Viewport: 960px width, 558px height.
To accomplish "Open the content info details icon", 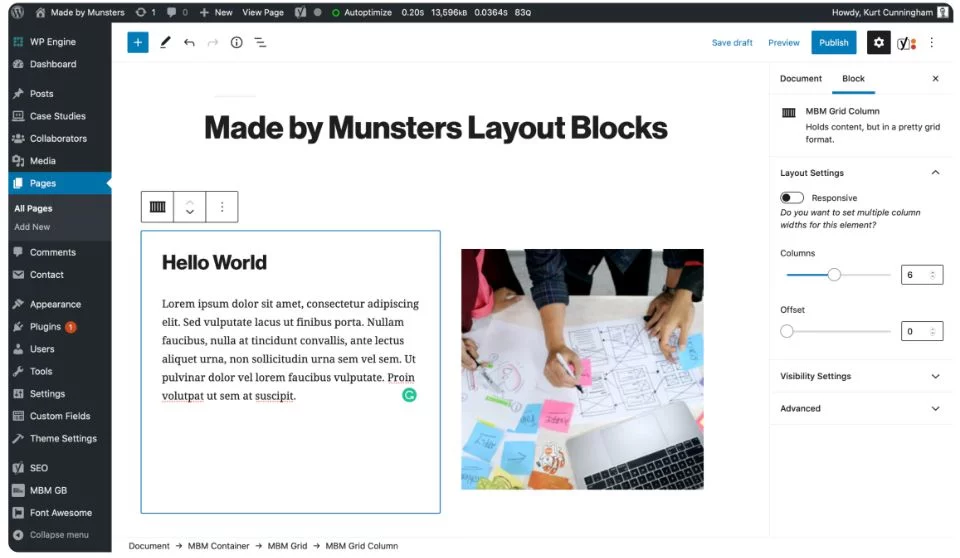I will [x=236, y=42].
